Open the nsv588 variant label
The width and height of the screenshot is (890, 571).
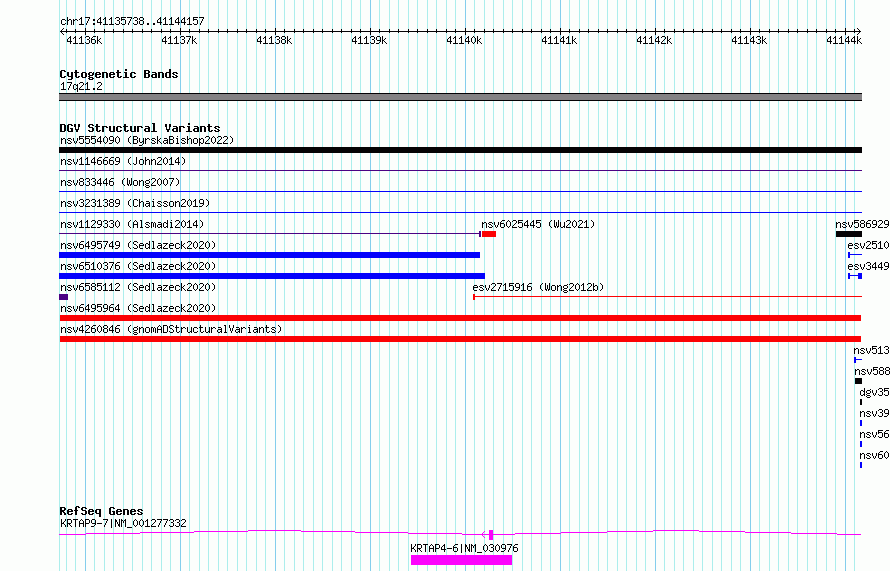pos(871,371)
